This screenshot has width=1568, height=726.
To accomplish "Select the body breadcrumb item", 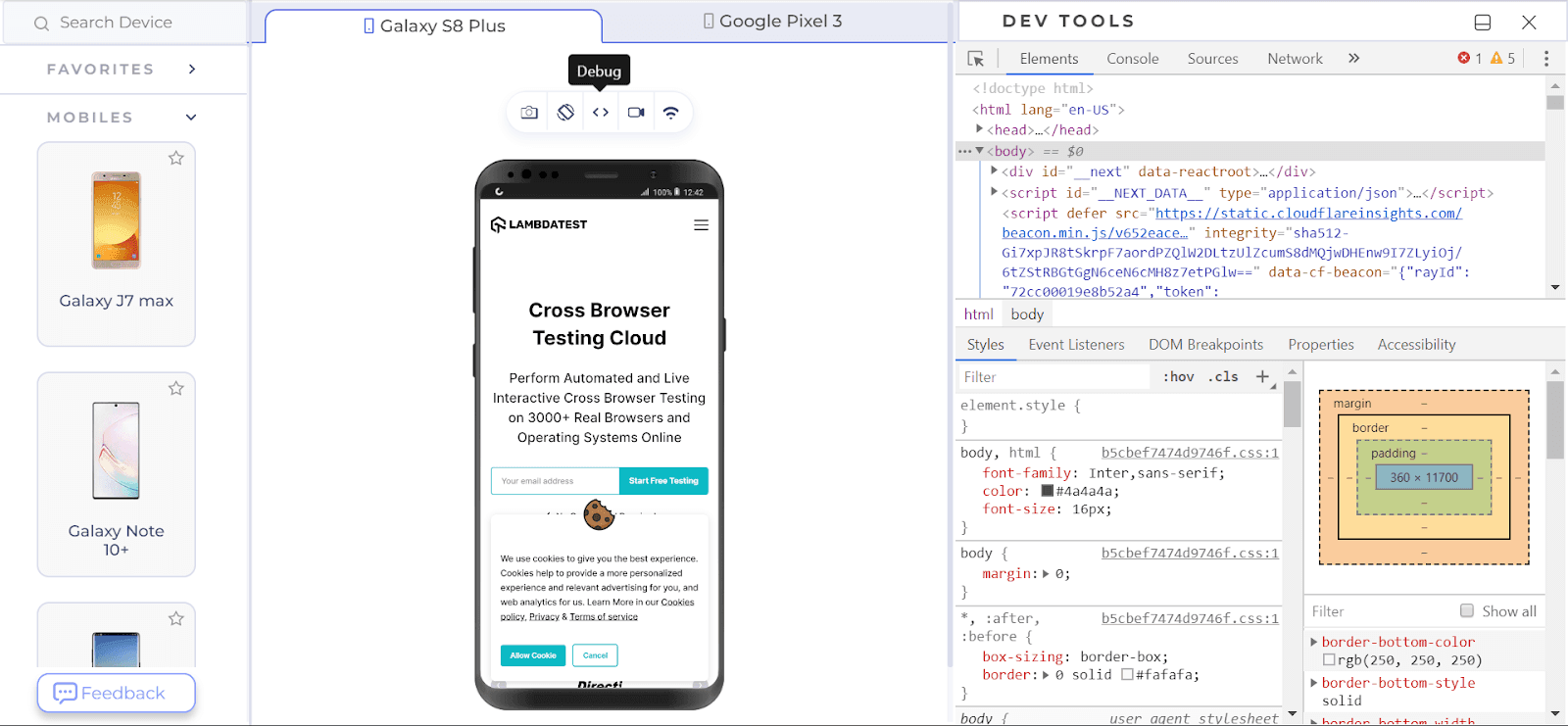I will click(1027, 315).
